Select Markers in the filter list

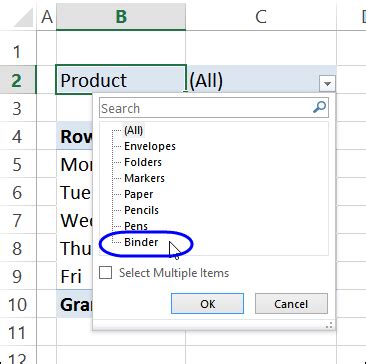(x=144, y=178)
